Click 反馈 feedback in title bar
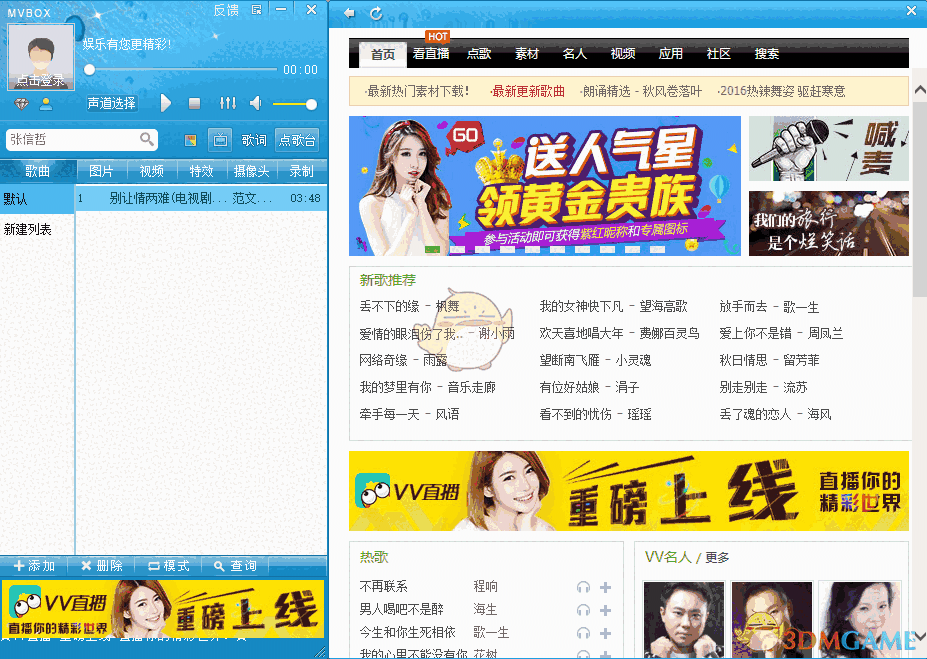Image resolution: width=927 pixels, height=659 pixels. tap(226, 10)
